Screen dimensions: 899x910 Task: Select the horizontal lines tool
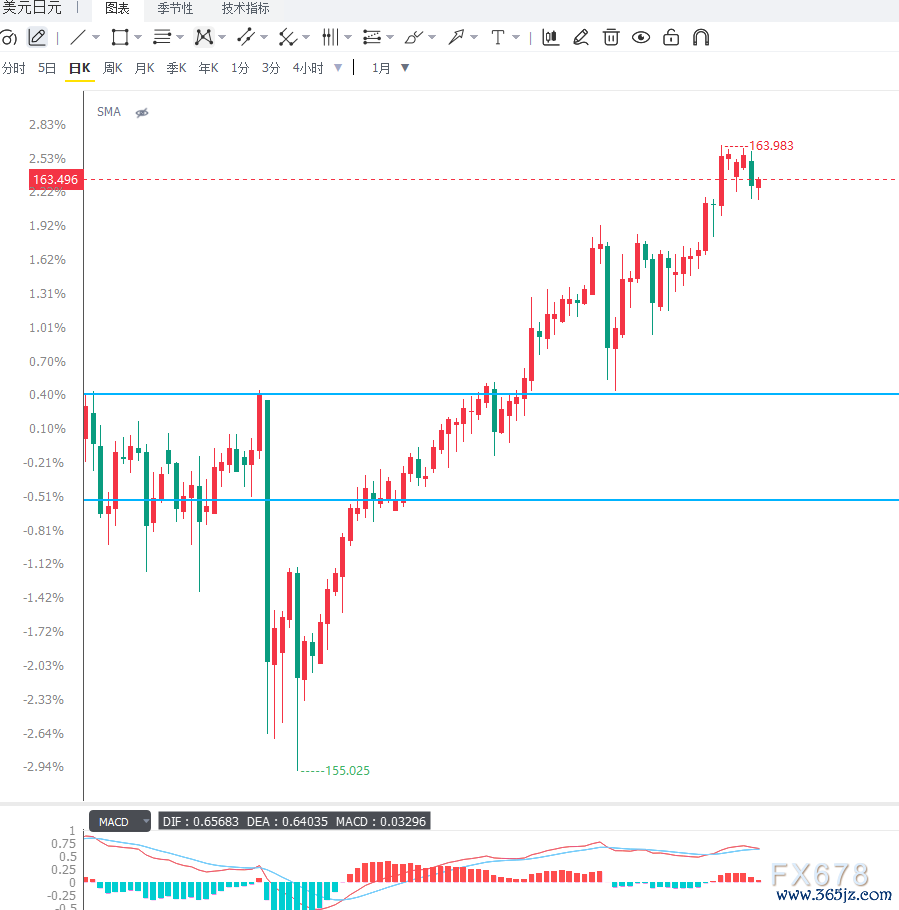click(162, 38)
